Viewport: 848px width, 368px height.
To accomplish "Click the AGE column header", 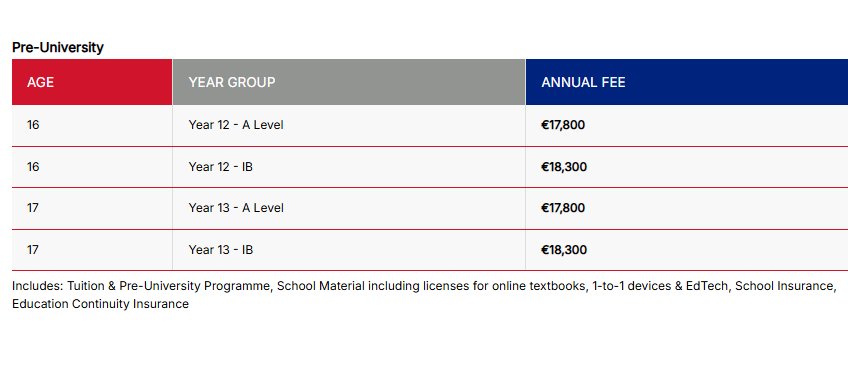I will (92, 82).
